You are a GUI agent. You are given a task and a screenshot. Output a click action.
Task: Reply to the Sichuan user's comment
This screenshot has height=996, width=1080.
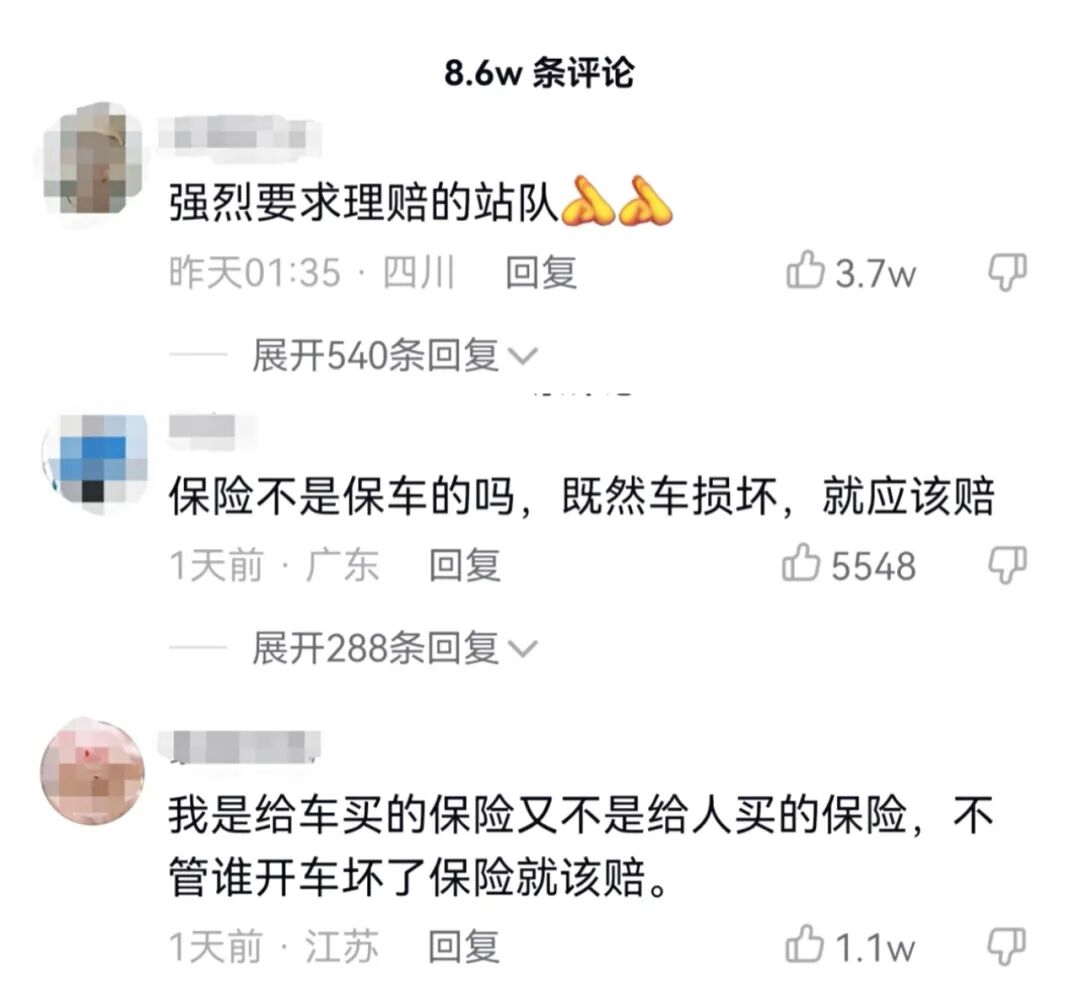click(541, 272)
